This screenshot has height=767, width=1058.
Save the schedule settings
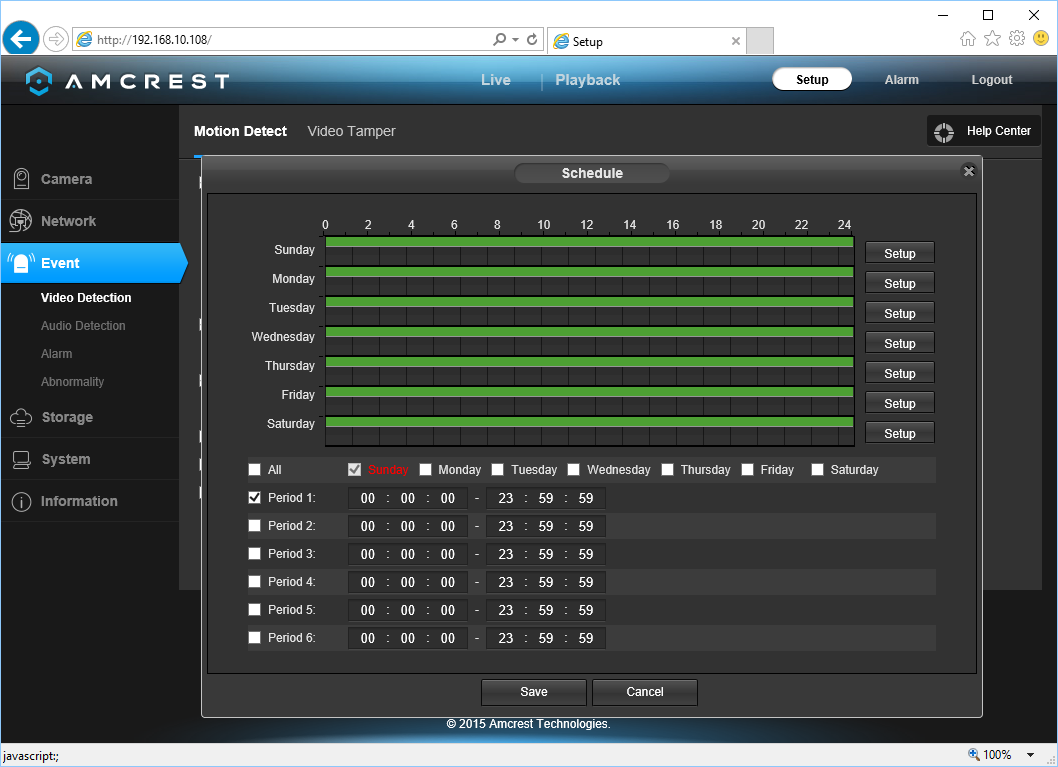point(533,692)
